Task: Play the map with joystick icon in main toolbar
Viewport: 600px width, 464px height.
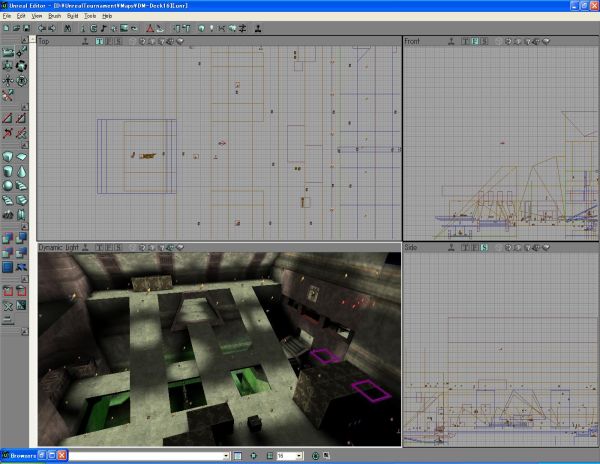Action: 258,28
